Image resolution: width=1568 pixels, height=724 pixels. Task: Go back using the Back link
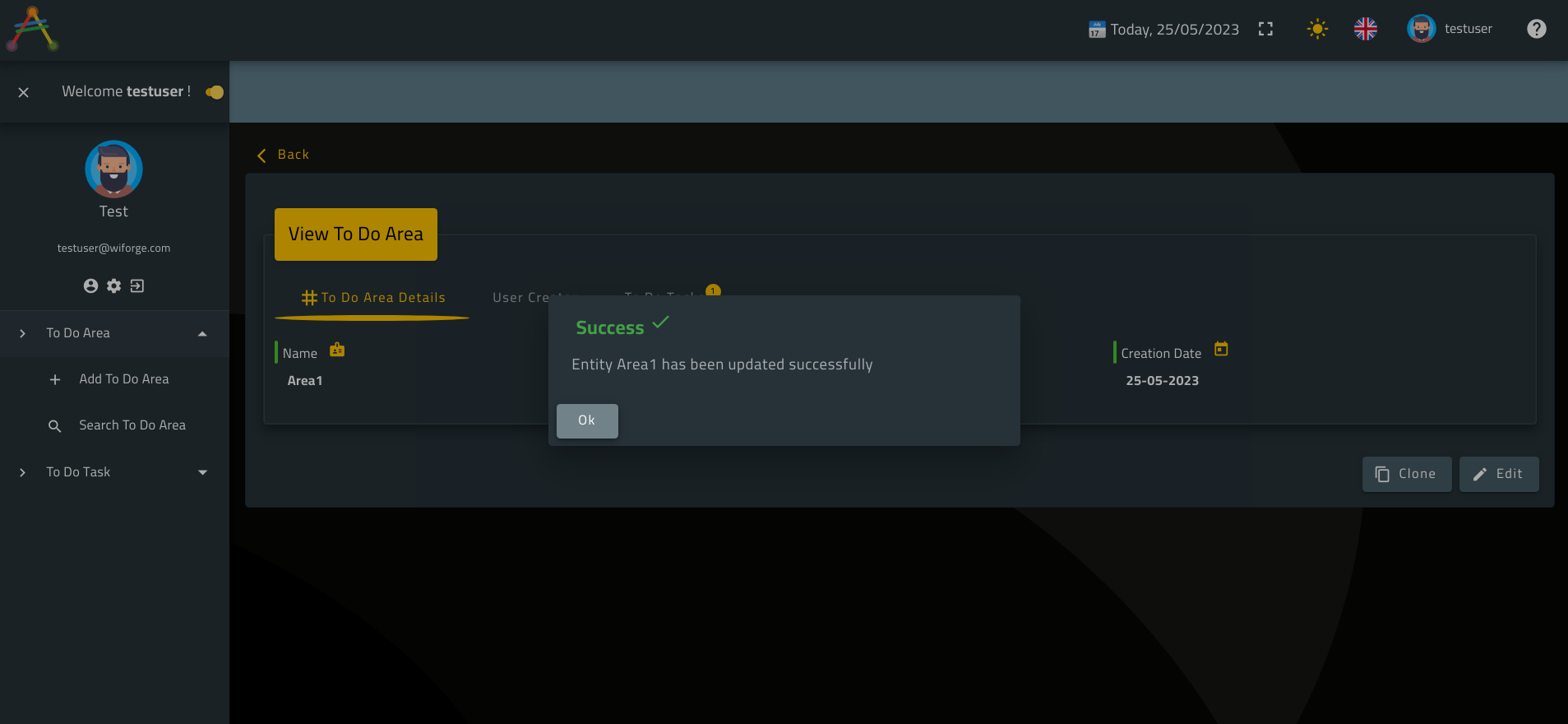pyautogui.click(x=294, y=155)
